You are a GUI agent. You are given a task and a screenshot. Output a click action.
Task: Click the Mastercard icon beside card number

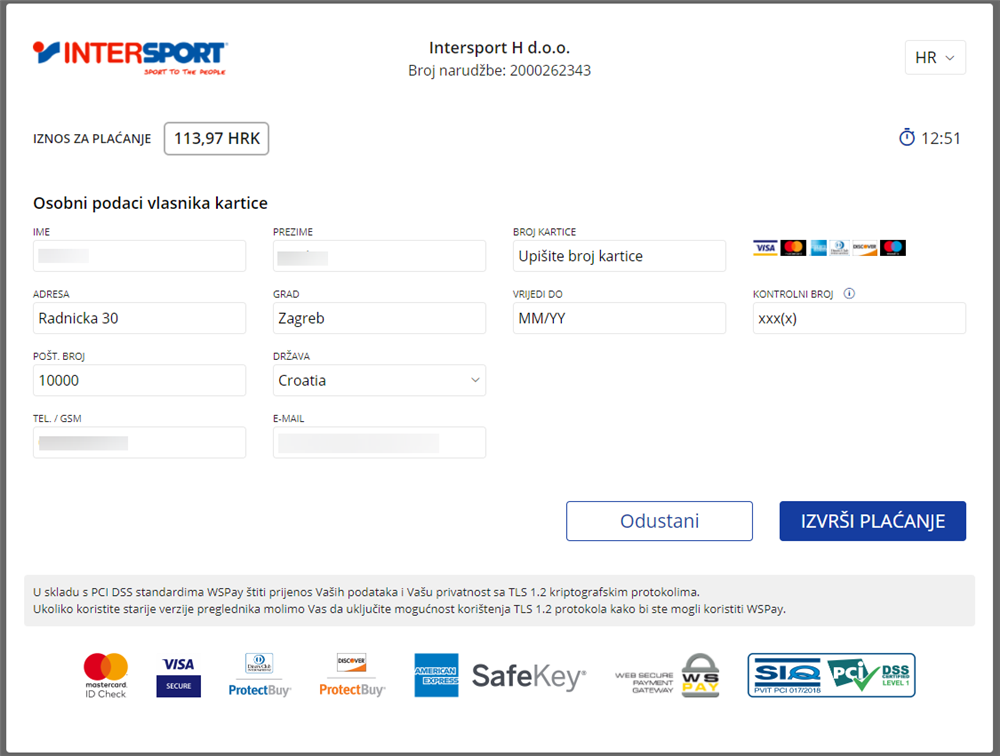(793, 248)
